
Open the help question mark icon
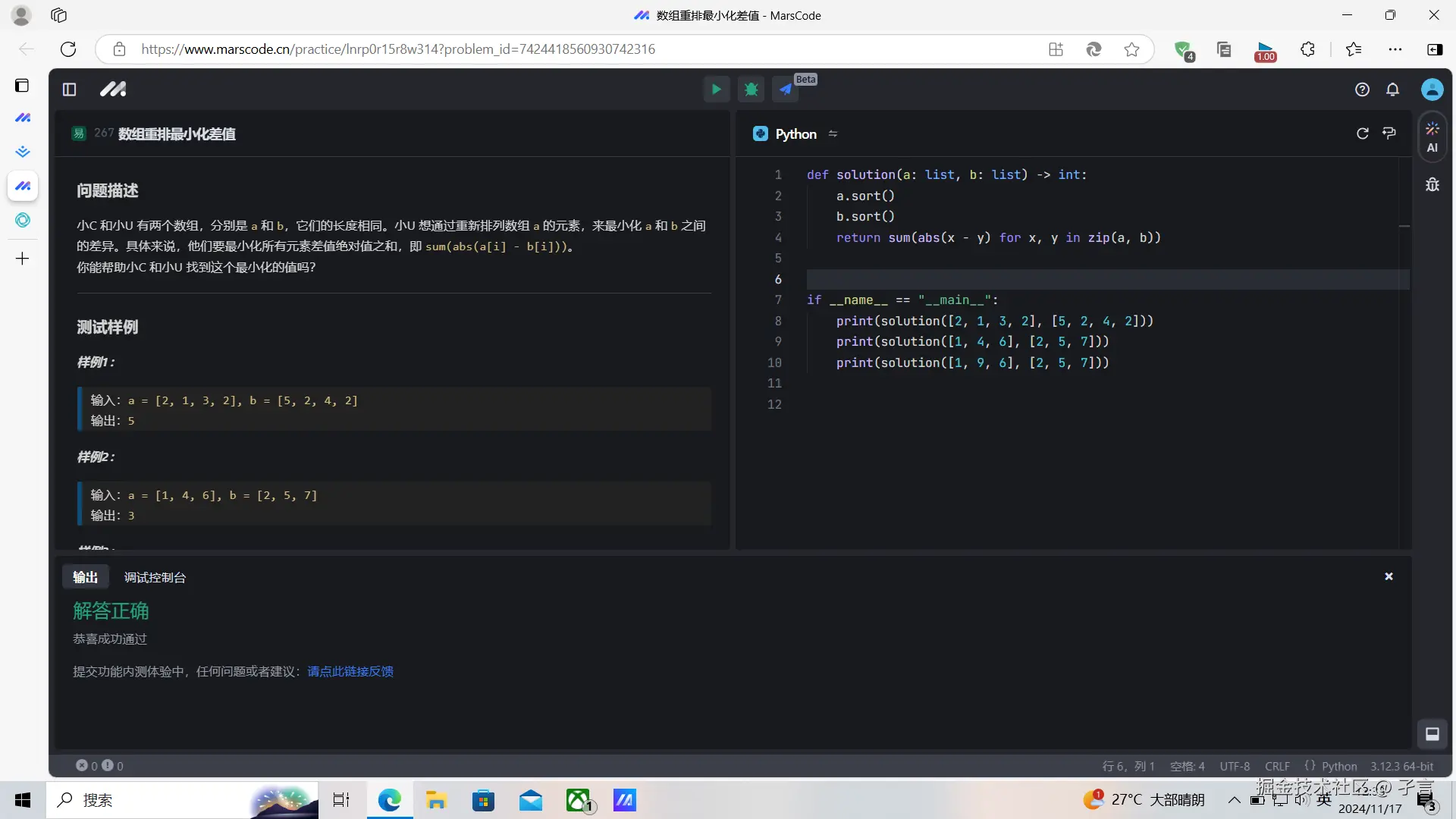[x=1362, y=89]
